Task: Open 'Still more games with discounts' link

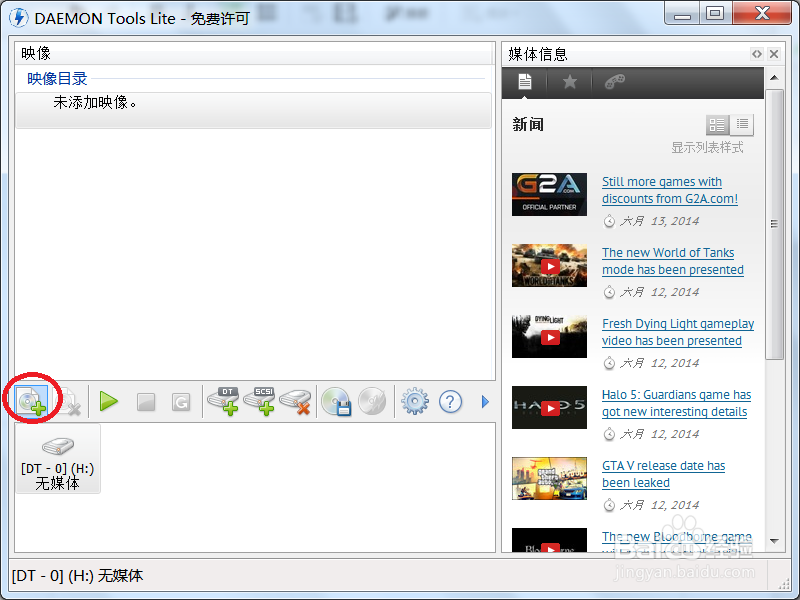Action: [670, 190]
